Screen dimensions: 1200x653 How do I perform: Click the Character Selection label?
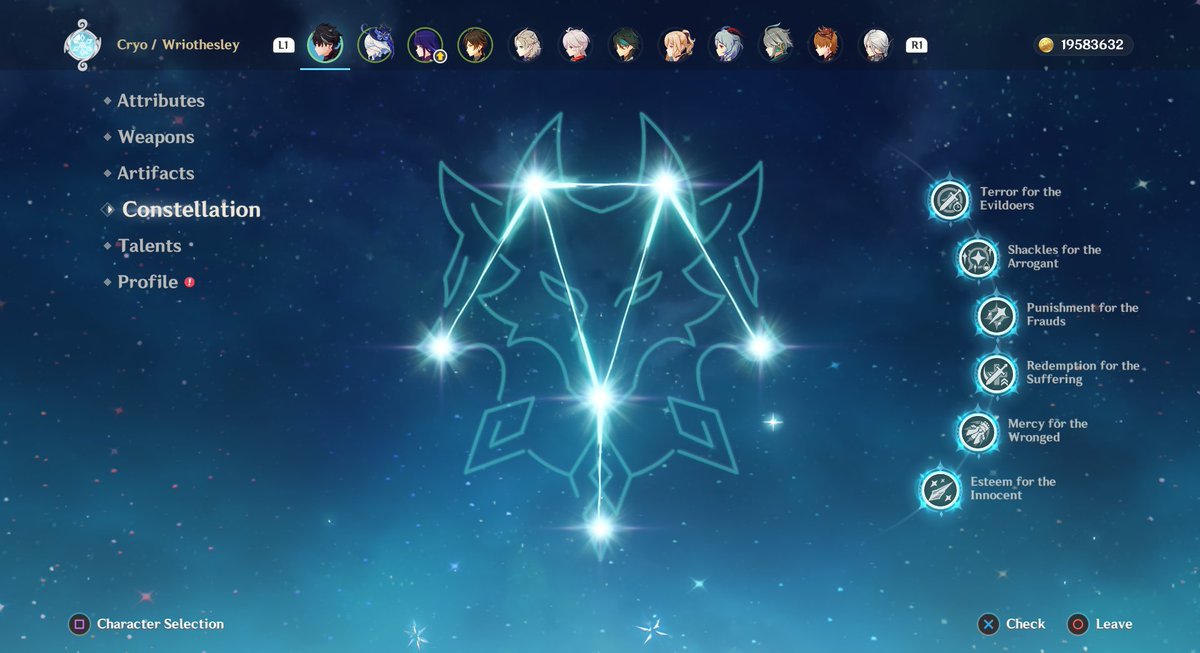point(160,624)
